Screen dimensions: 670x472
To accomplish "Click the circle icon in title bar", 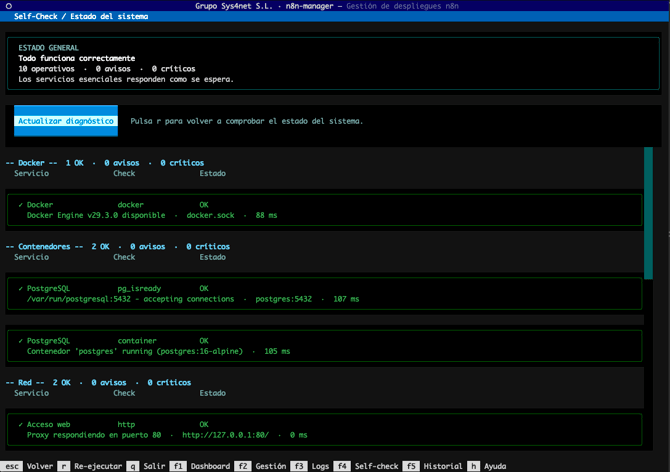I will tap(9, 6).
